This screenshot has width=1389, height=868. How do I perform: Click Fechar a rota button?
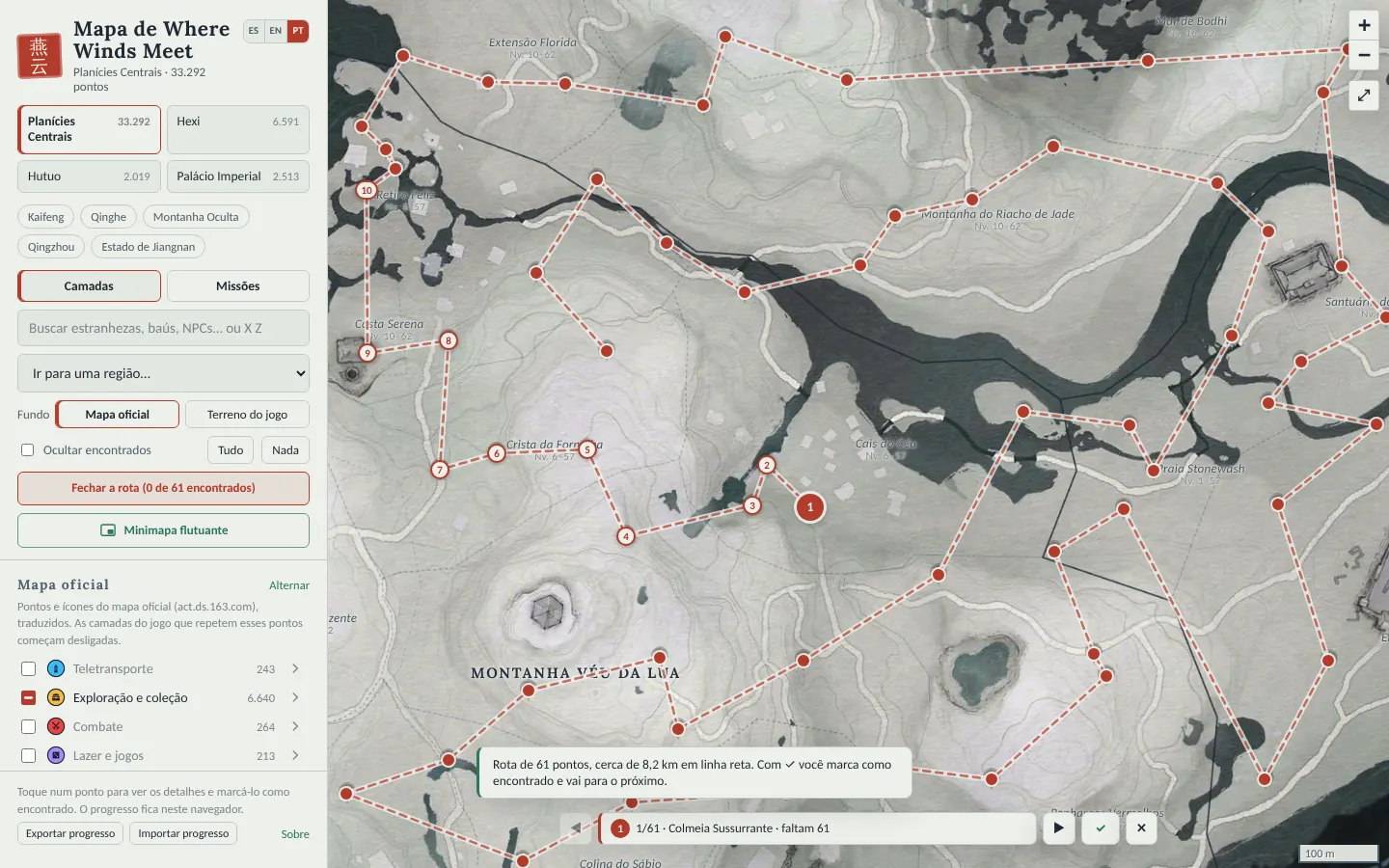tap(163, 488)
